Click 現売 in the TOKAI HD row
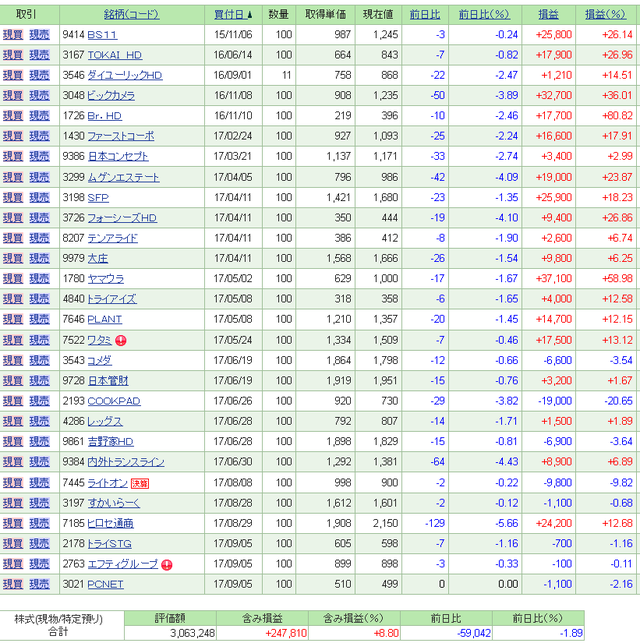The width and height of the screenshot is (640, 643). click(39, 55)
